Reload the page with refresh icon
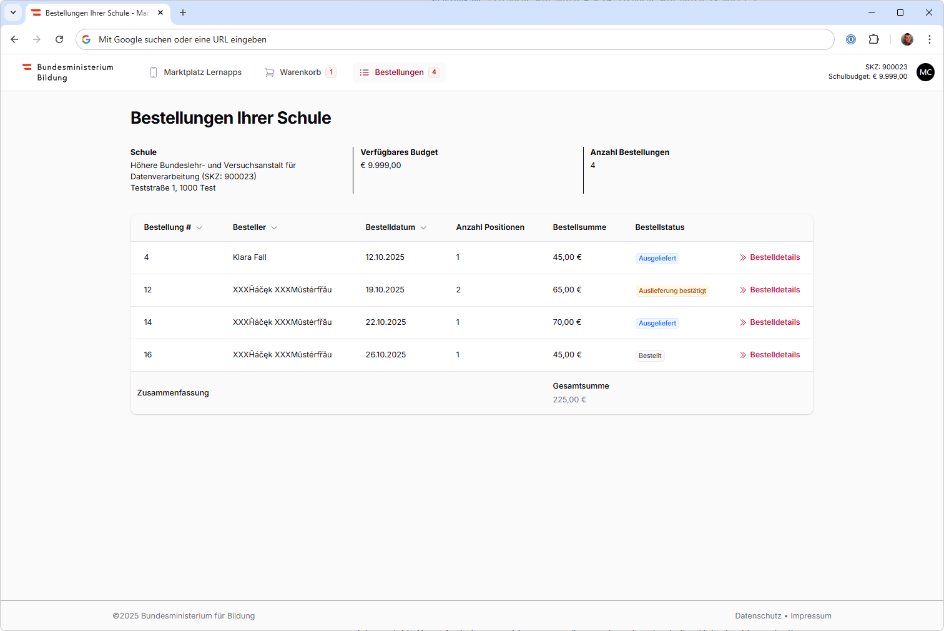Viewport: 944px width, 631px height. pyautogui.click(x=59, y=39)
